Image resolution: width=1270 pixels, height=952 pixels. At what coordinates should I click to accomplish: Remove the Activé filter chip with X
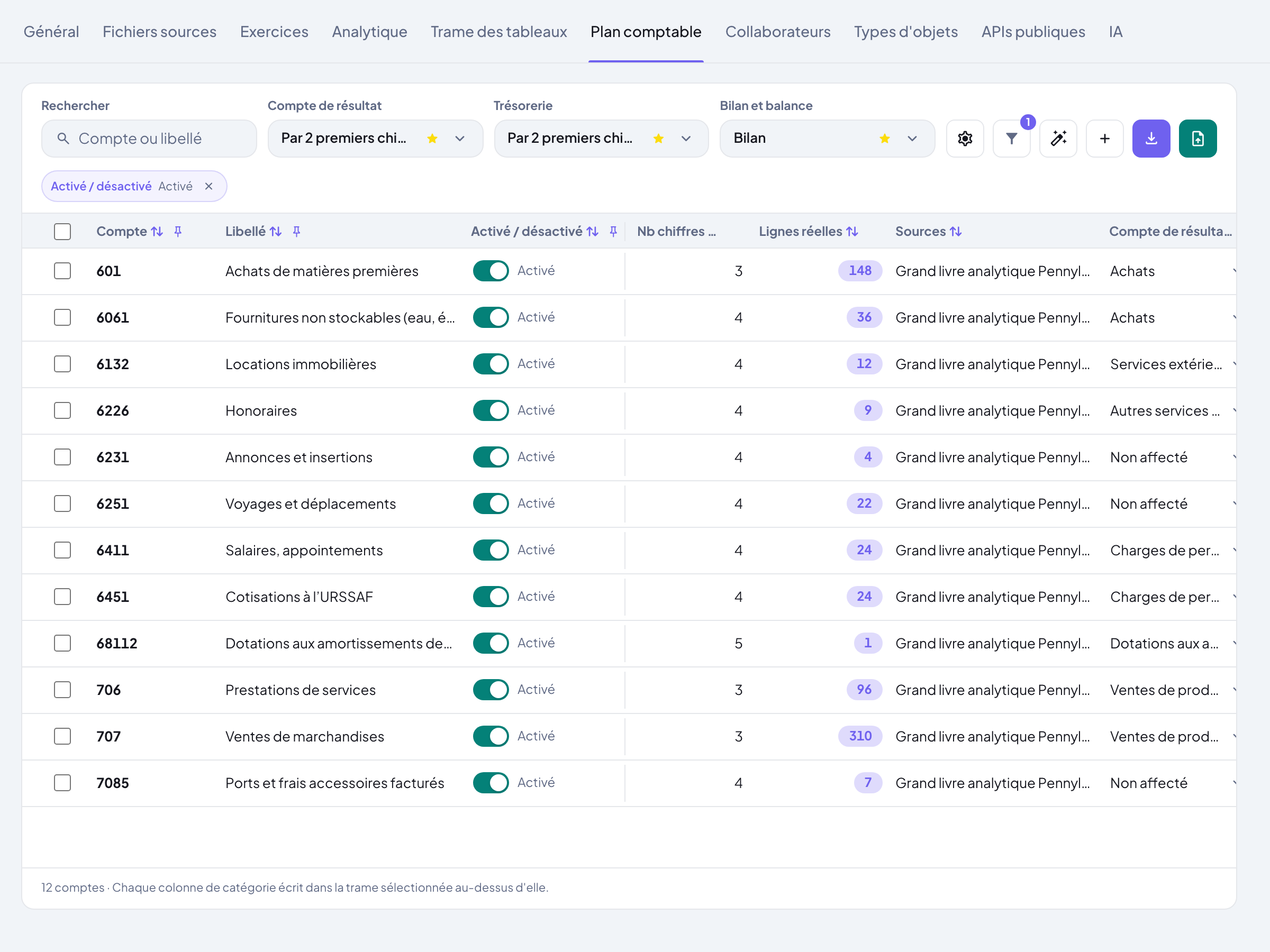(209, 186)
